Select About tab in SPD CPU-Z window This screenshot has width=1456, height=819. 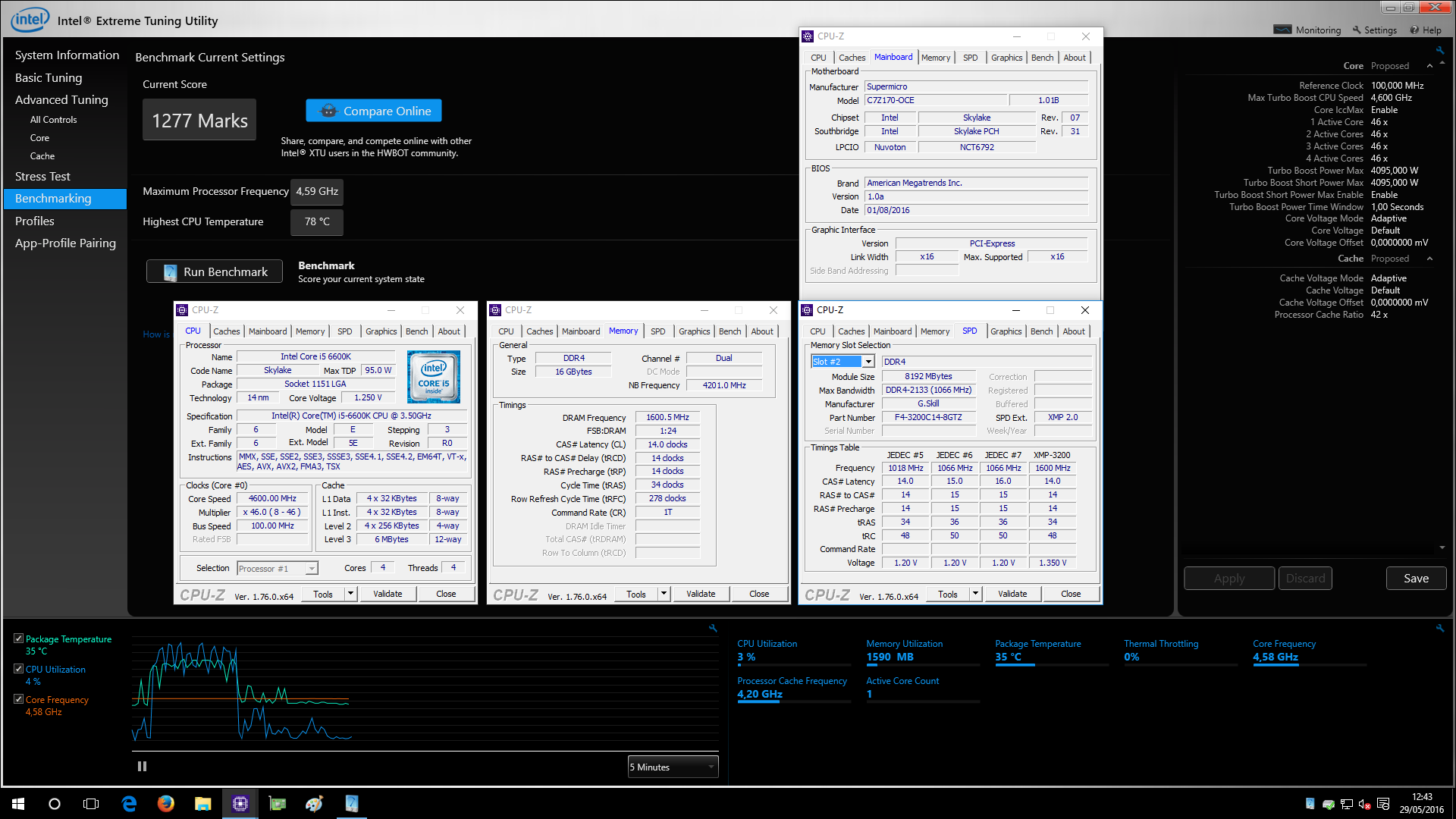pos(1073,331)
